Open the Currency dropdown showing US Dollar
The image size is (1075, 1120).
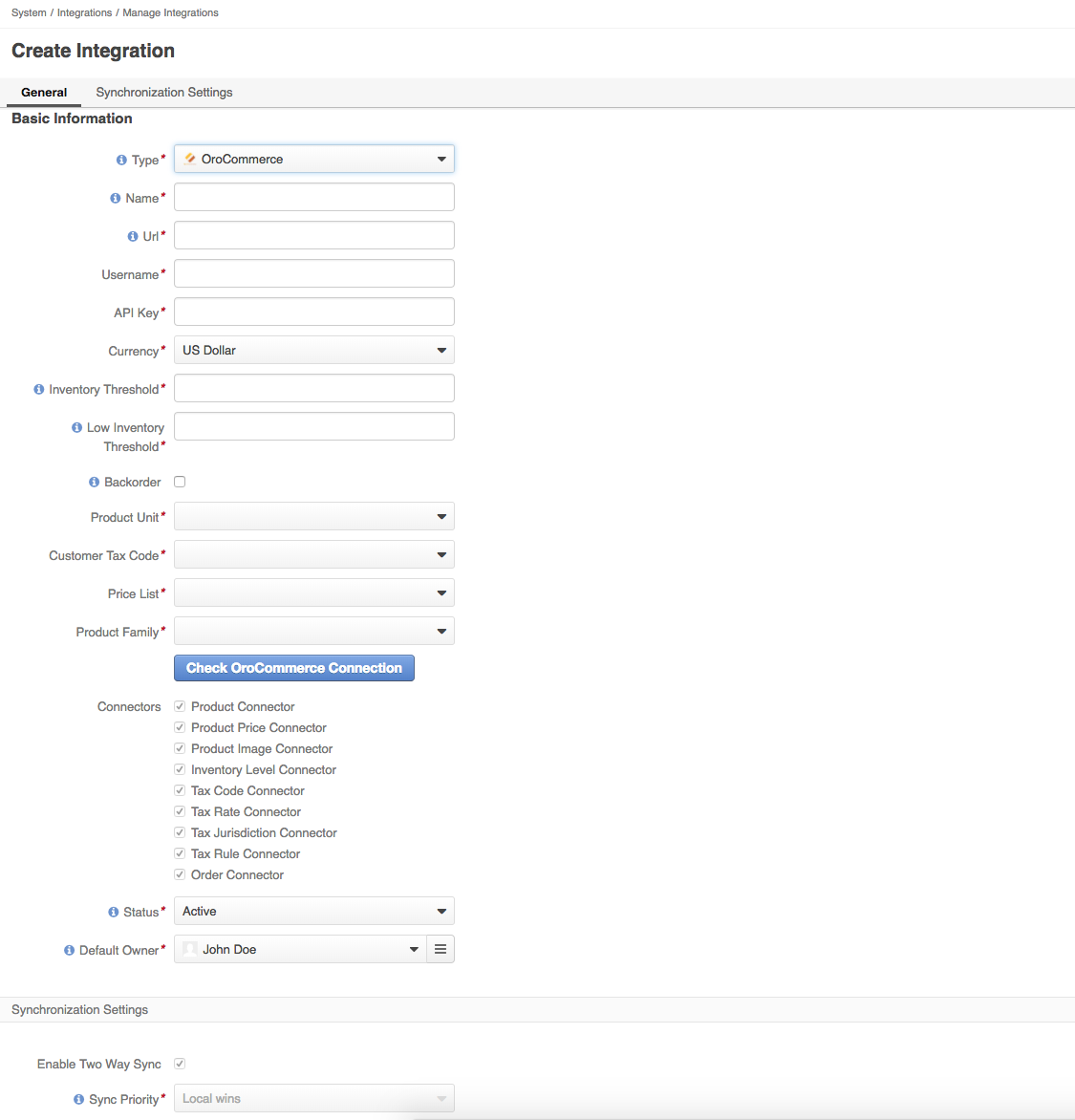coord(313,351)
